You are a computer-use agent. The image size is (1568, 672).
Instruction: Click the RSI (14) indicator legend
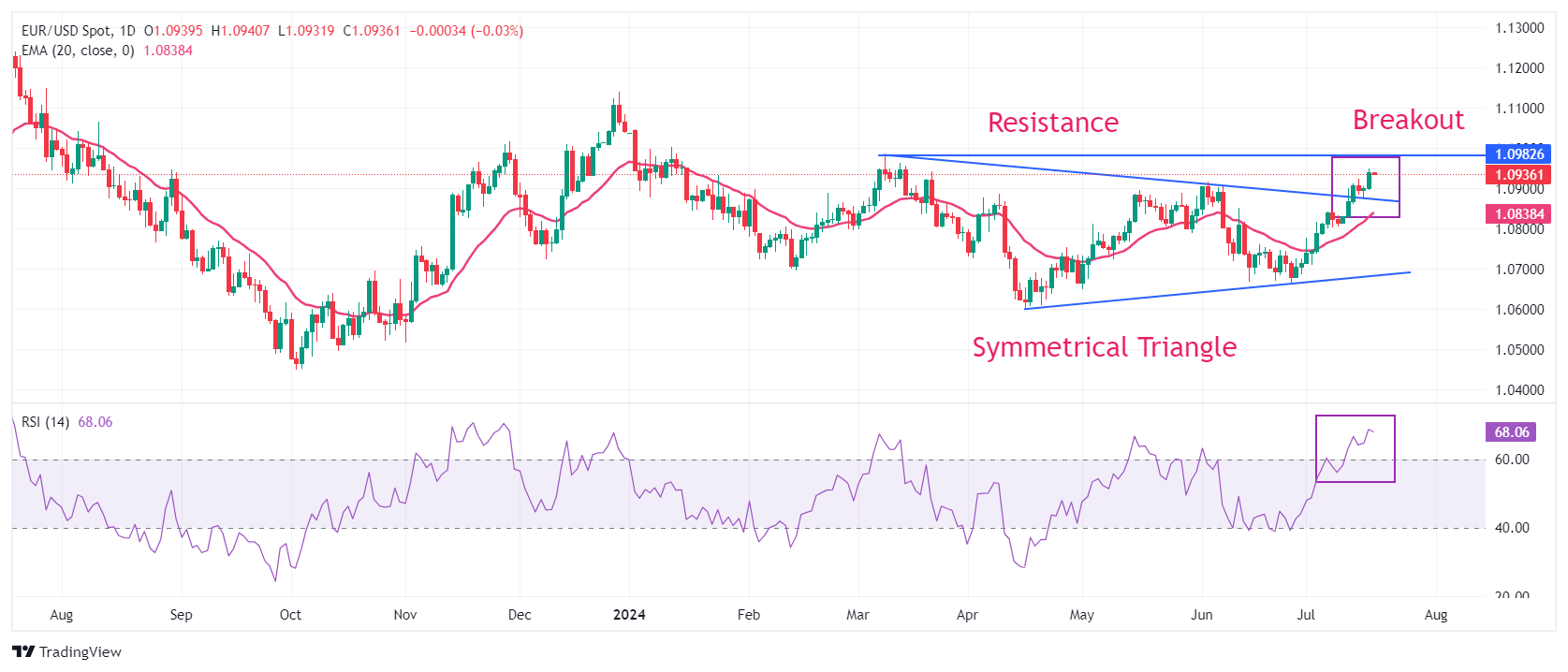45,422
